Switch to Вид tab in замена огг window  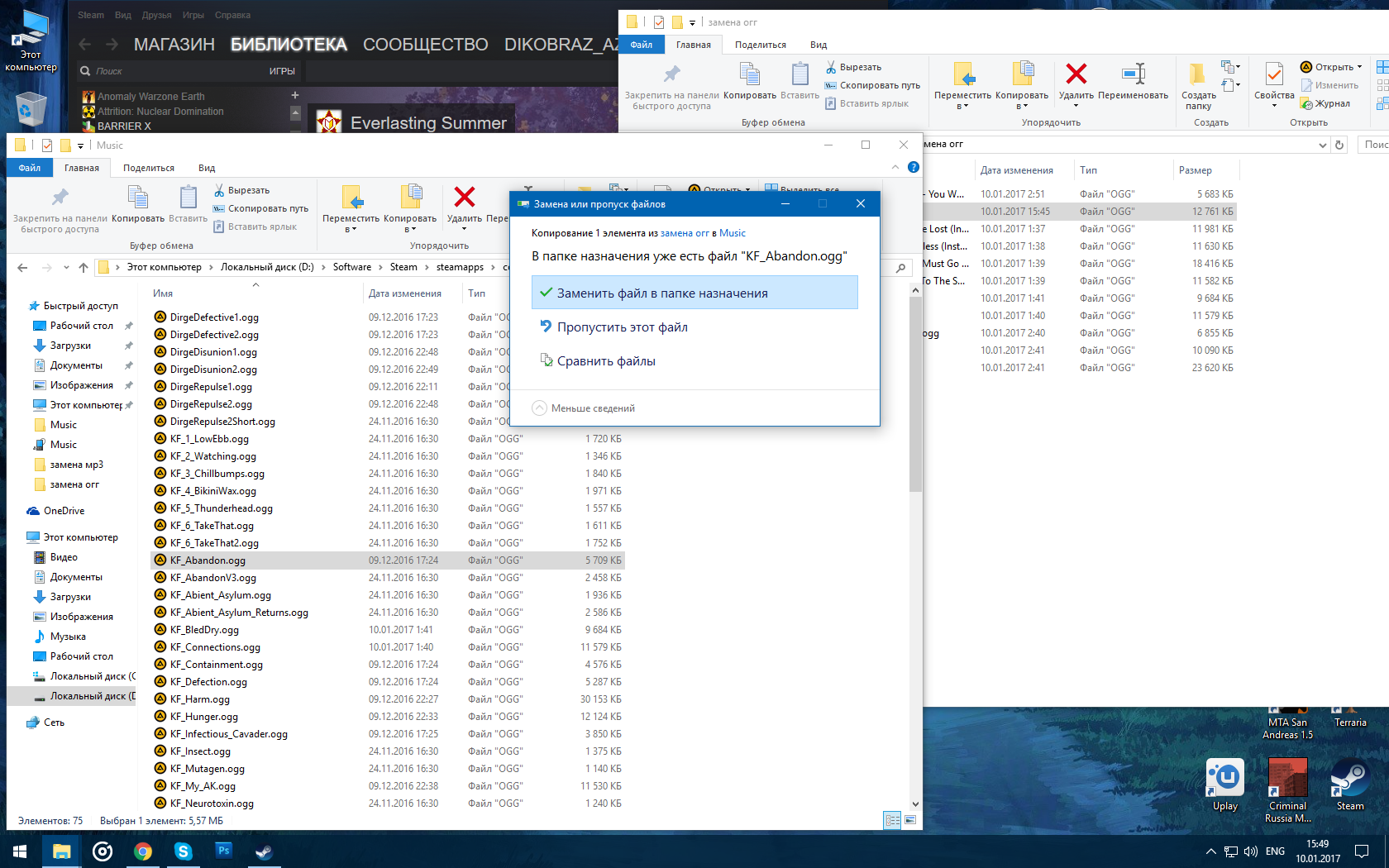[x=819, y=45]
